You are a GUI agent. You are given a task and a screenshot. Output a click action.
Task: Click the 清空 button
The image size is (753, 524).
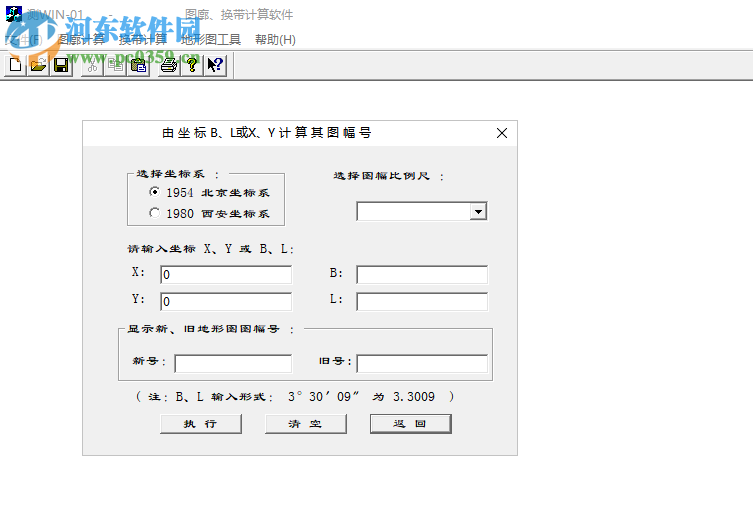pos(305,424)
